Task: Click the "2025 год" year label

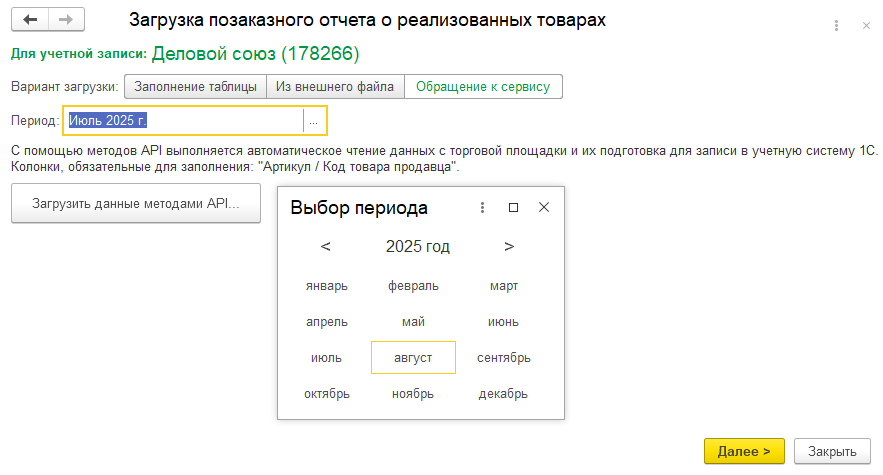Action: point(417,246)
